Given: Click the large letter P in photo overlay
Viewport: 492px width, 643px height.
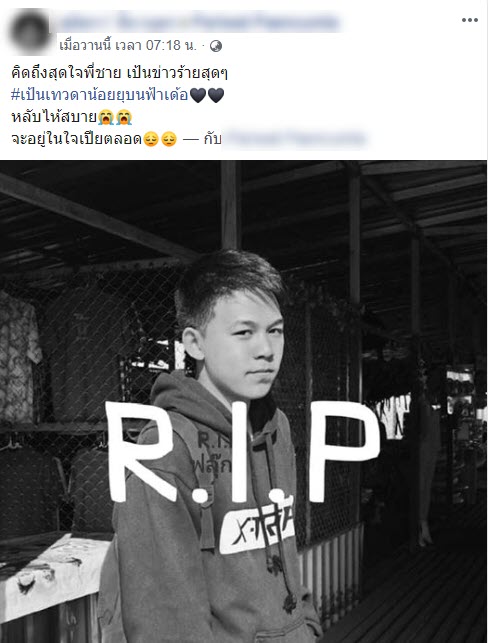Looking at the screenshot, I should [344, 451].
